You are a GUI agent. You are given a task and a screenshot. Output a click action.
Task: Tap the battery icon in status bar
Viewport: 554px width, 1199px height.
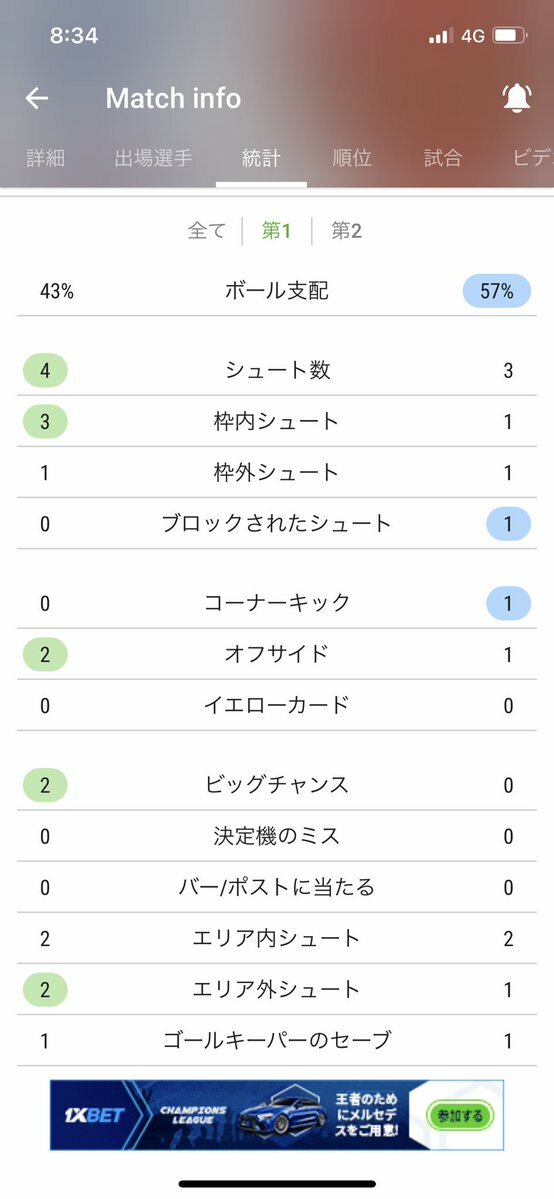(509, 36)
